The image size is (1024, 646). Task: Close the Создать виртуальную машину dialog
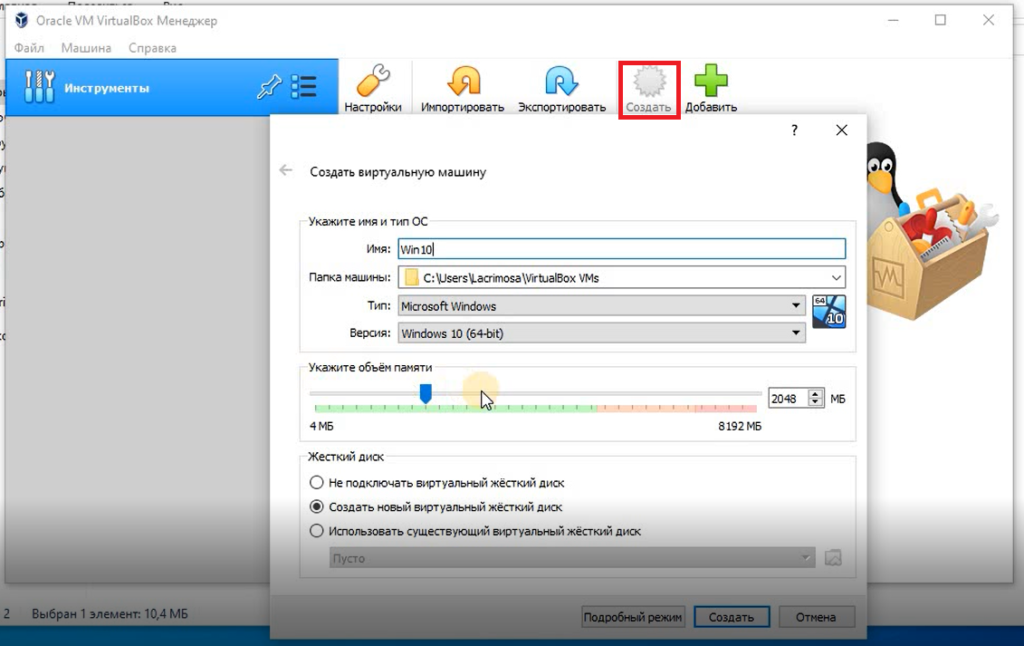click(842, 130)
